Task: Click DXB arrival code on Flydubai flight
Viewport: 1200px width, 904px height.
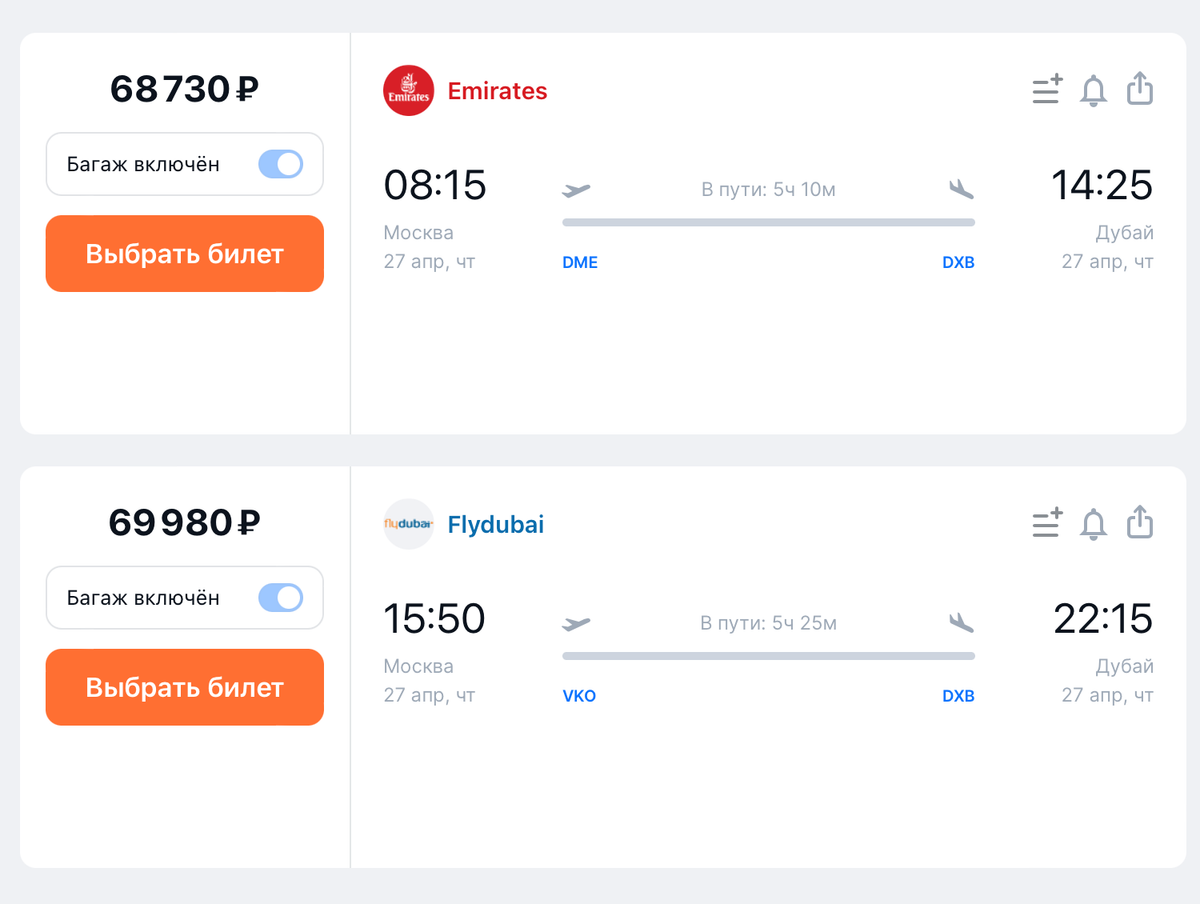Action: pyautogui.click(x=958, y=696)
